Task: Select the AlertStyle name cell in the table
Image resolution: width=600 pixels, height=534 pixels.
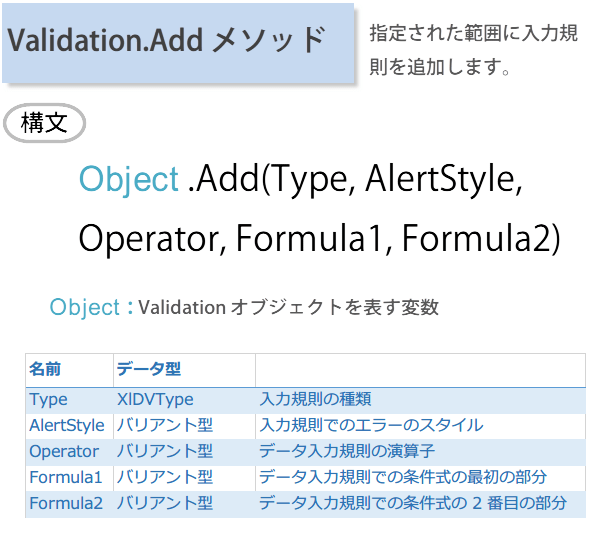Action: (x=66, y=425)
